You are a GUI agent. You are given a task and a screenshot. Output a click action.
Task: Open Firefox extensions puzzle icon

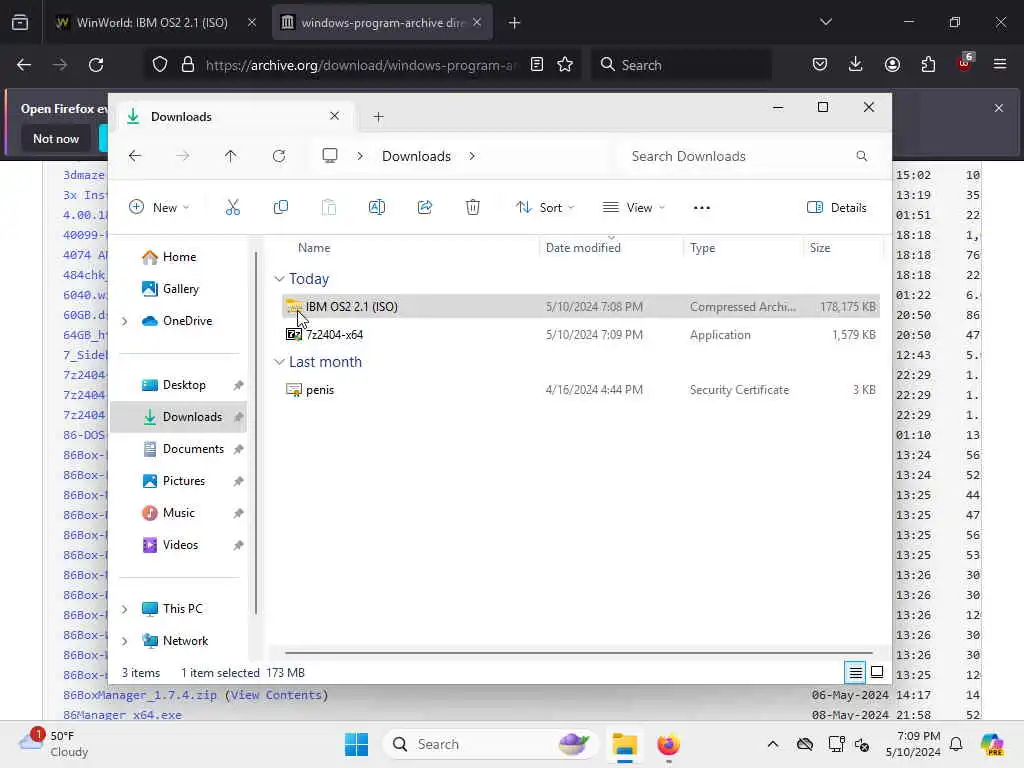(x=928, y=65)
